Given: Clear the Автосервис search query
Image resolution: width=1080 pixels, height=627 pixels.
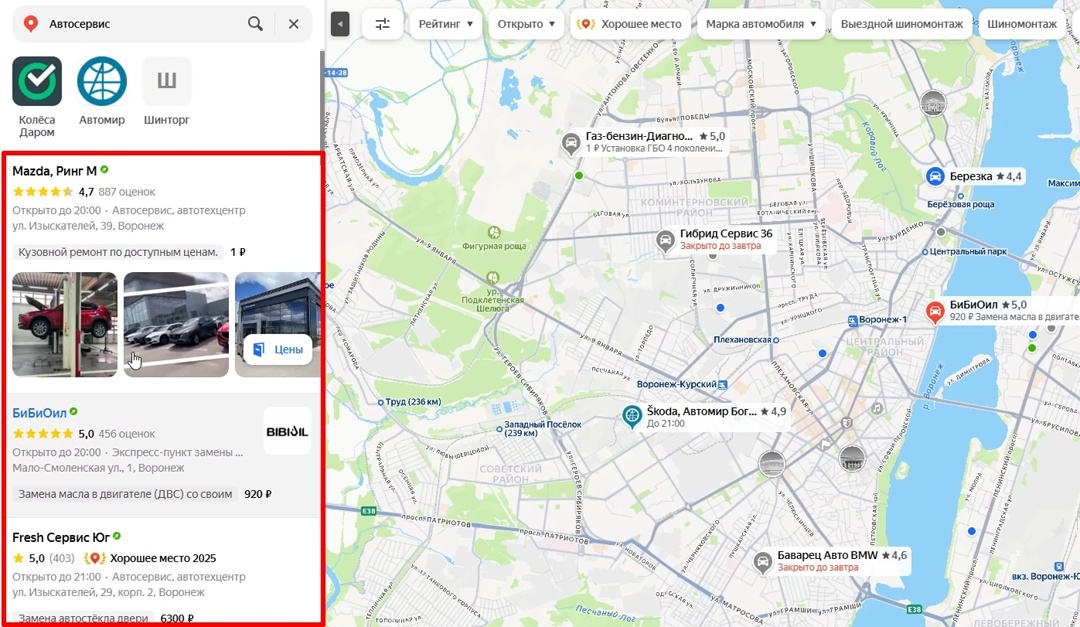Looking at the screenshot, I should pyautogui.click(x=293, y=23).
